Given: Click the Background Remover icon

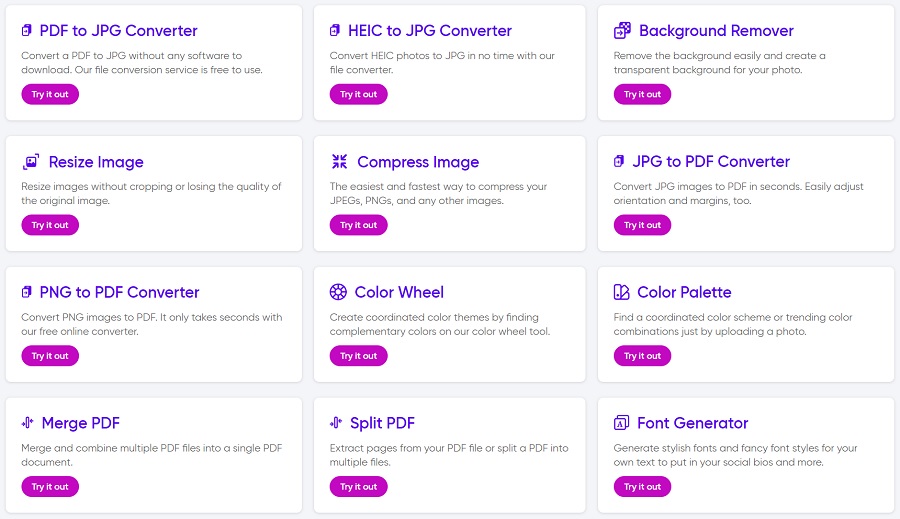Looking at the screenshot, I should click(622, 31).
